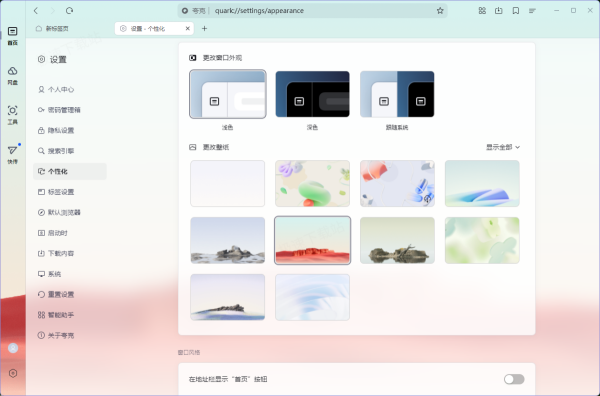Open 快传 quick transfer in the left dock

tap(13, 155)
